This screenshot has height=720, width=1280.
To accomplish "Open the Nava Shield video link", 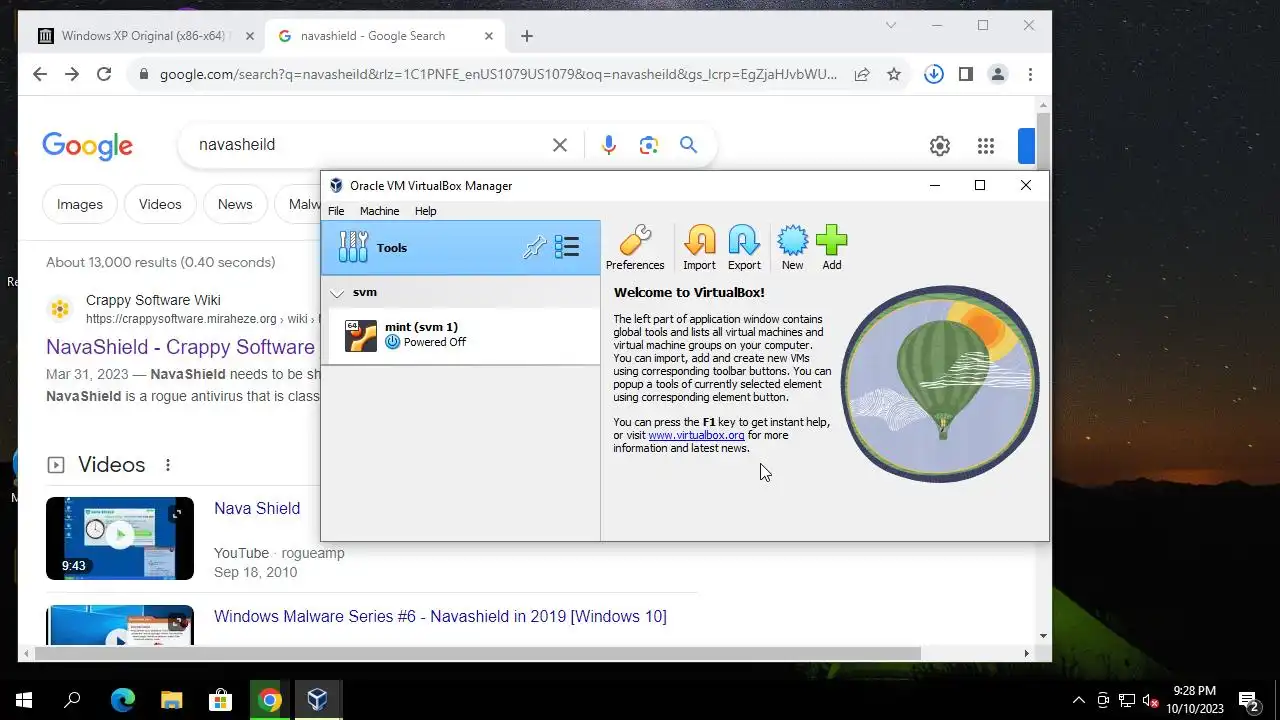I will pos(257,508).
